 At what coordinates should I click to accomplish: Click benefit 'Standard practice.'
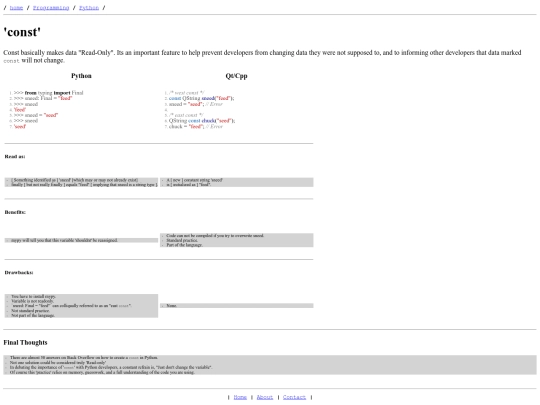182,240
